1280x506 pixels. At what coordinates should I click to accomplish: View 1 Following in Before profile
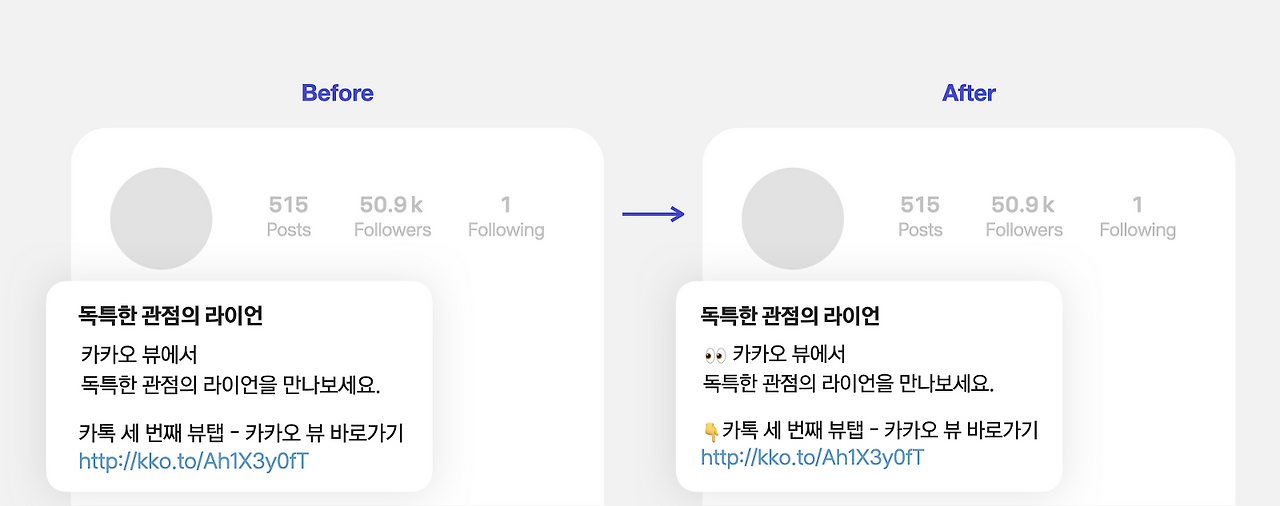(506, 216)
